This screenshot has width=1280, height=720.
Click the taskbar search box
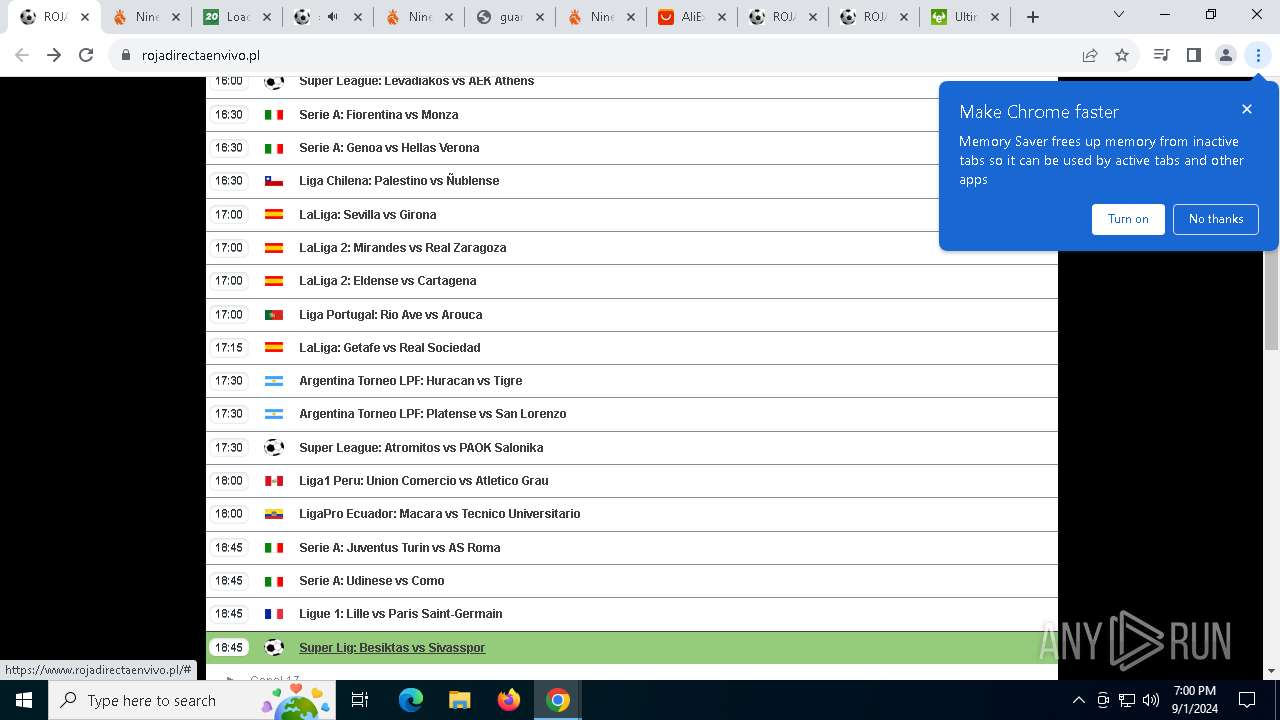pos(190,700)
